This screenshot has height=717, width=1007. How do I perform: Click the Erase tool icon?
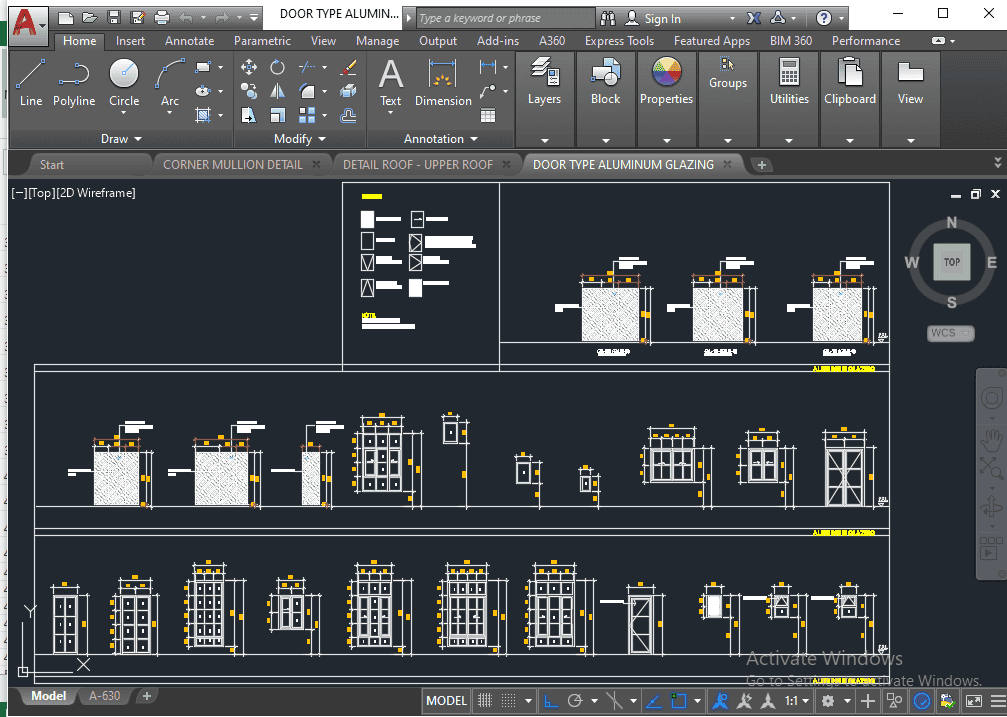[349, 67]
